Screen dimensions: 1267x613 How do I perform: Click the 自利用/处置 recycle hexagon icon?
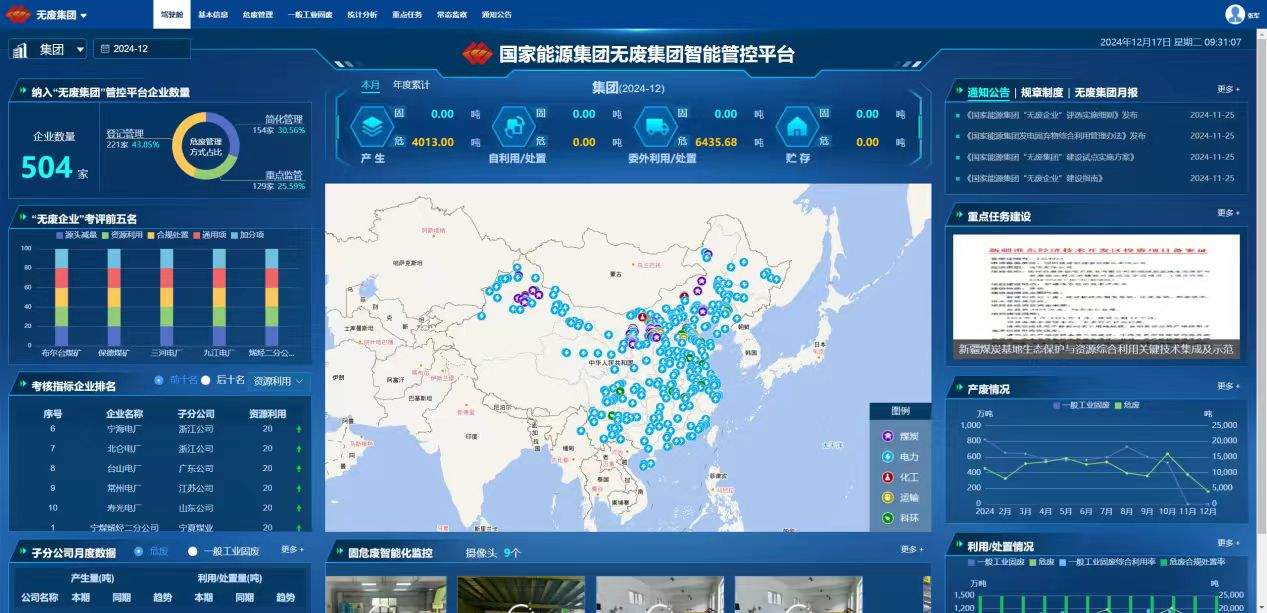pyautogui.click(x=514, y=127)
